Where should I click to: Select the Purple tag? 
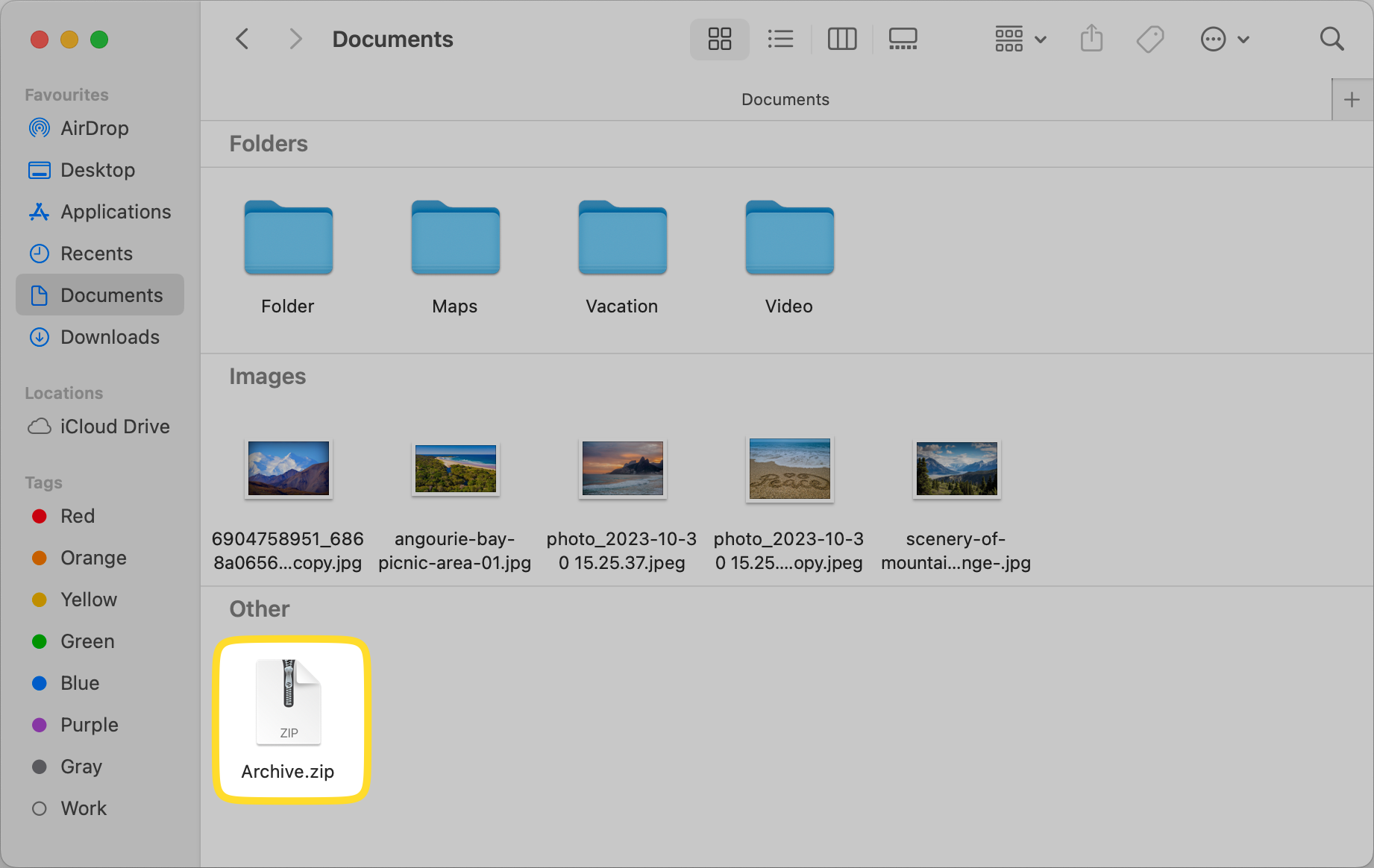click(x=89, y=724)
